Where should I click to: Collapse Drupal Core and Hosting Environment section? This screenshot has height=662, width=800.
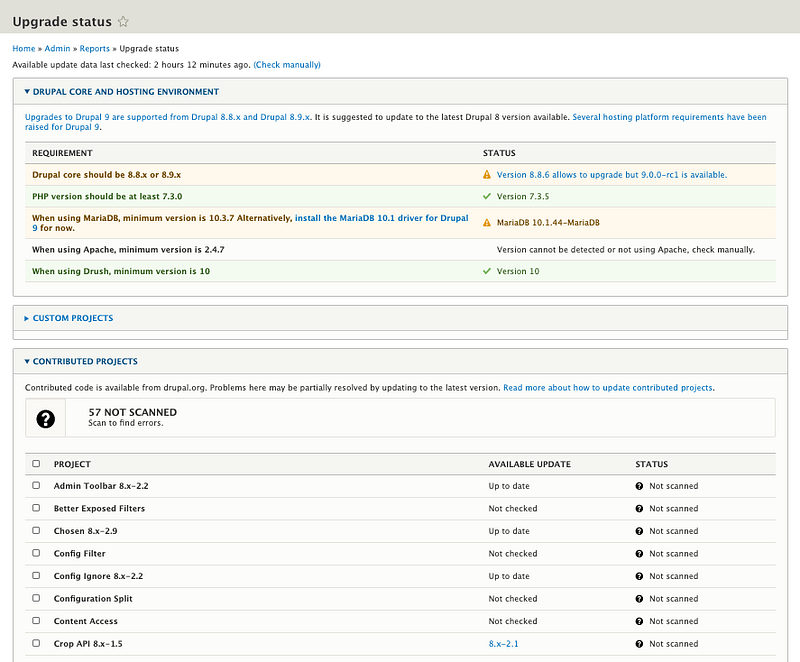coord(121,92)
